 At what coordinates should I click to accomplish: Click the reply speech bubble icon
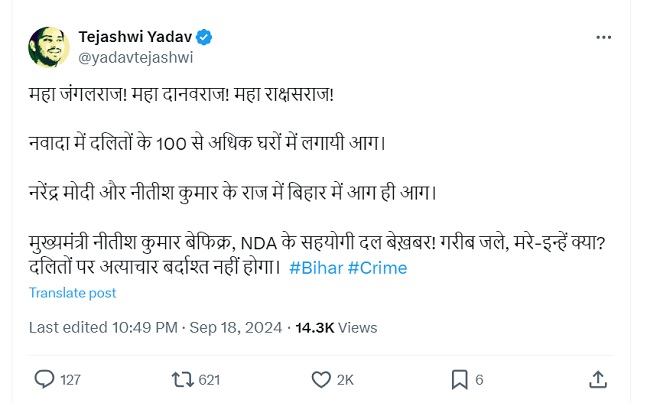point(44,379)
